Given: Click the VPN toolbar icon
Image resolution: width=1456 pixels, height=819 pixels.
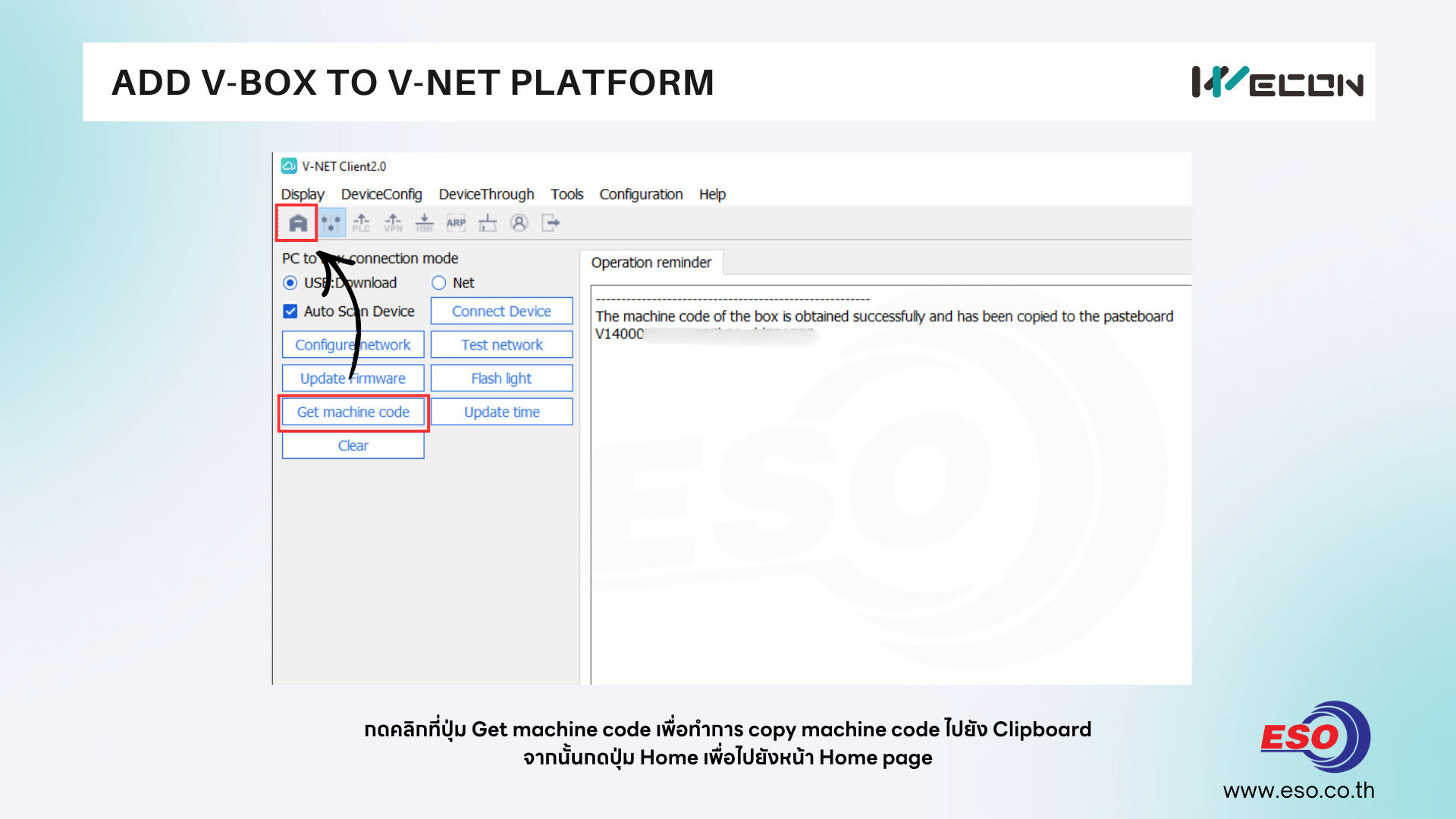Looking at the screenshot, I should pyautogui.click(x=393, y=223).
